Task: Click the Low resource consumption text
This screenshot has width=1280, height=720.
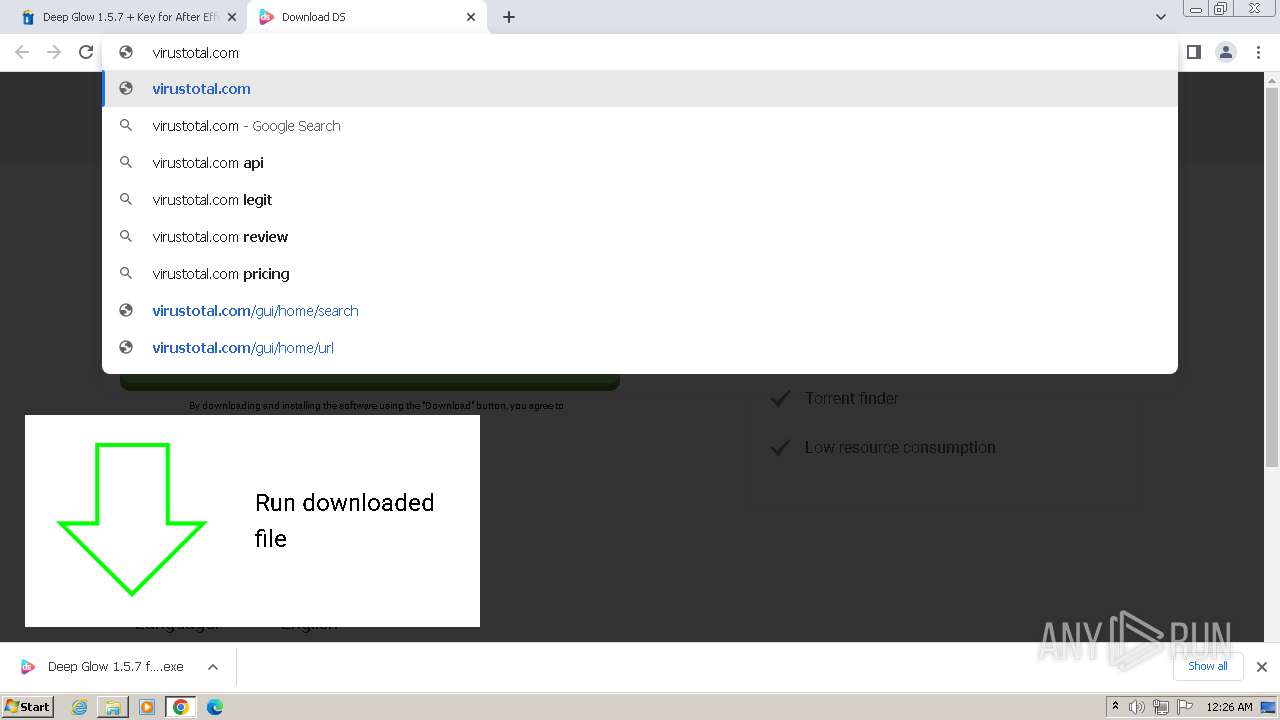Action: 900,447
